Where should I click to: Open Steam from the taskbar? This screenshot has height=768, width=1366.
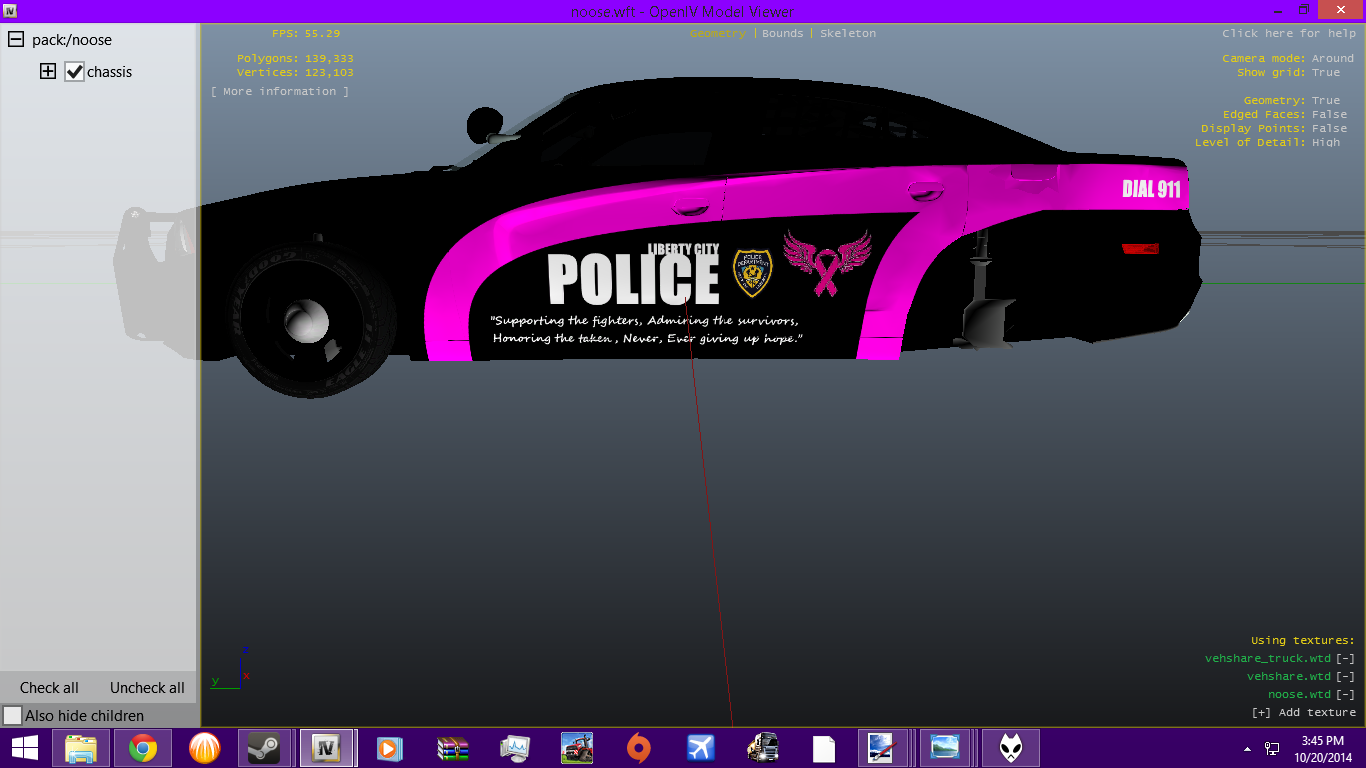tap(264, 748)
